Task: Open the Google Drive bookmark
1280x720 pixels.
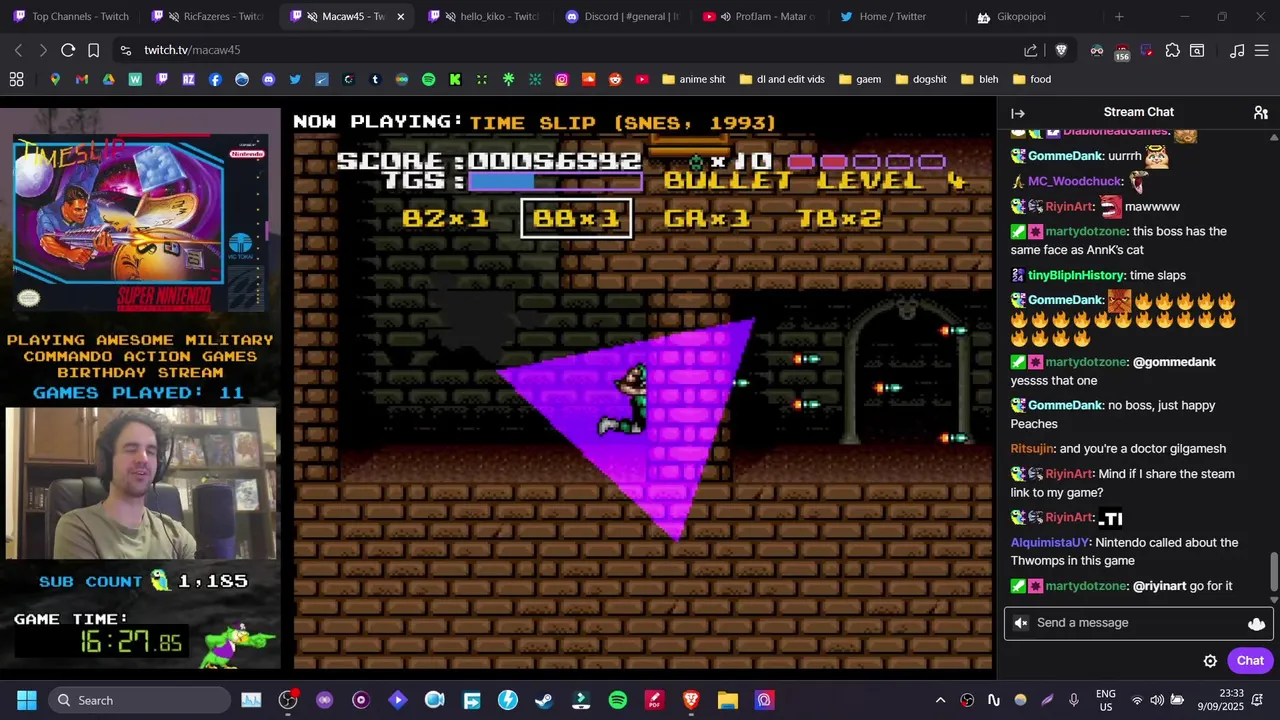Action: (x=108, y=79)
